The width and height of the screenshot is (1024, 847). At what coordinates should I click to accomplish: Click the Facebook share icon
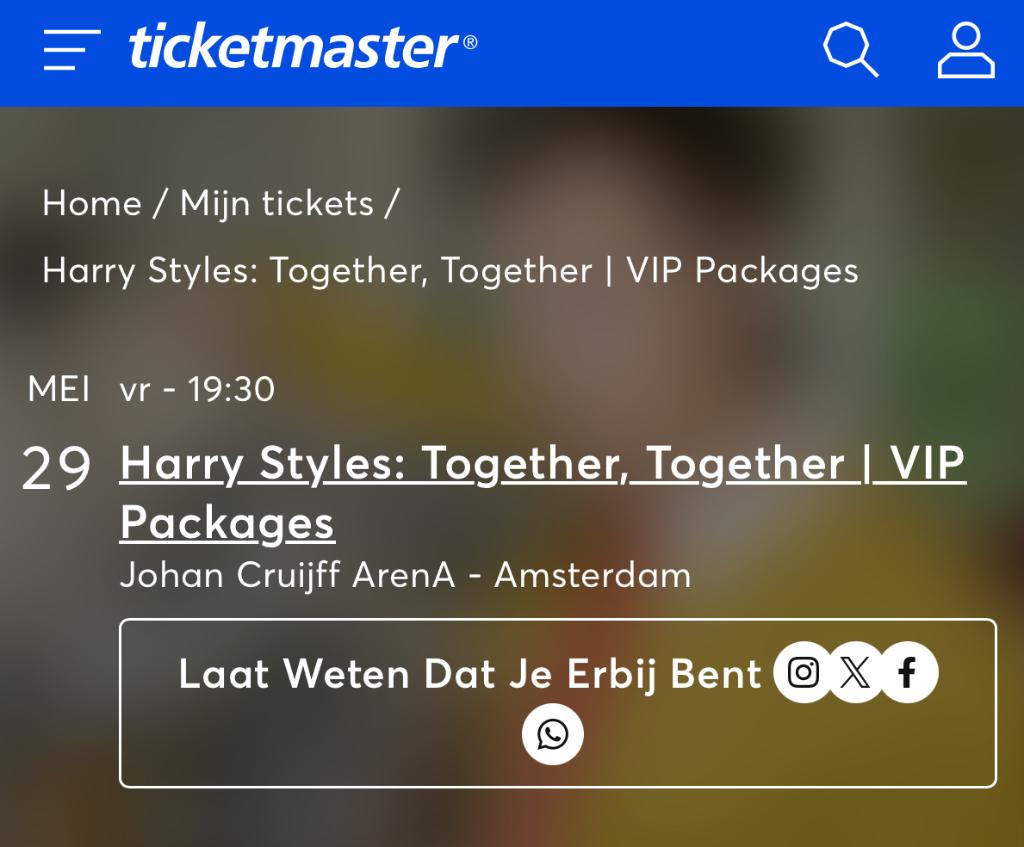click(907, 673)
